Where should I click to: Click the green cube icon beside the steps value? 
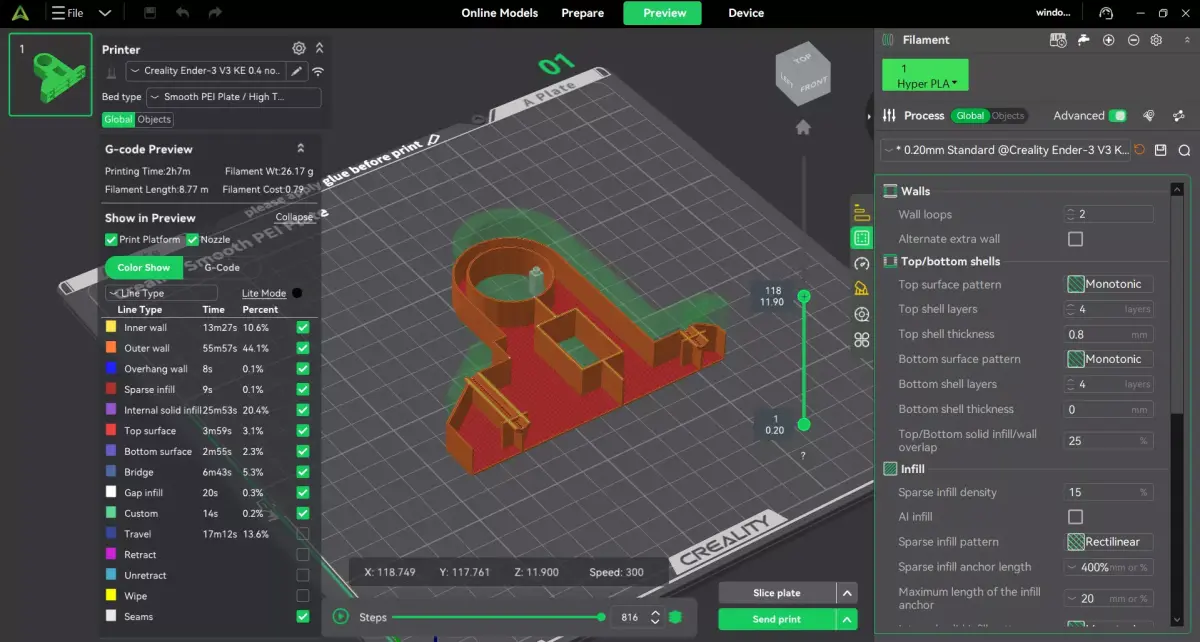676,617
